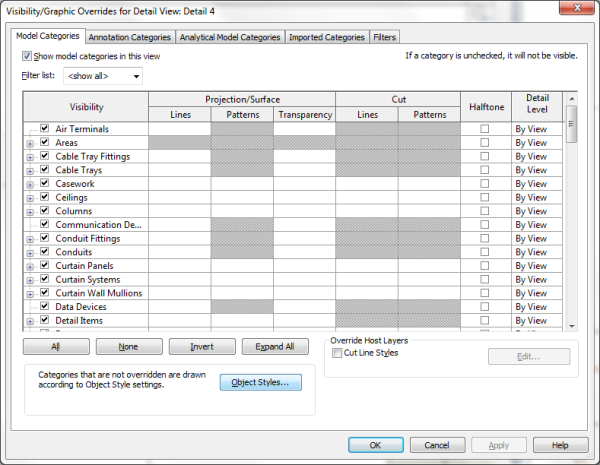This screenshot has width=600, height=465.
Task: Click Detail Level By View for Columns
Action: [537, 211]
